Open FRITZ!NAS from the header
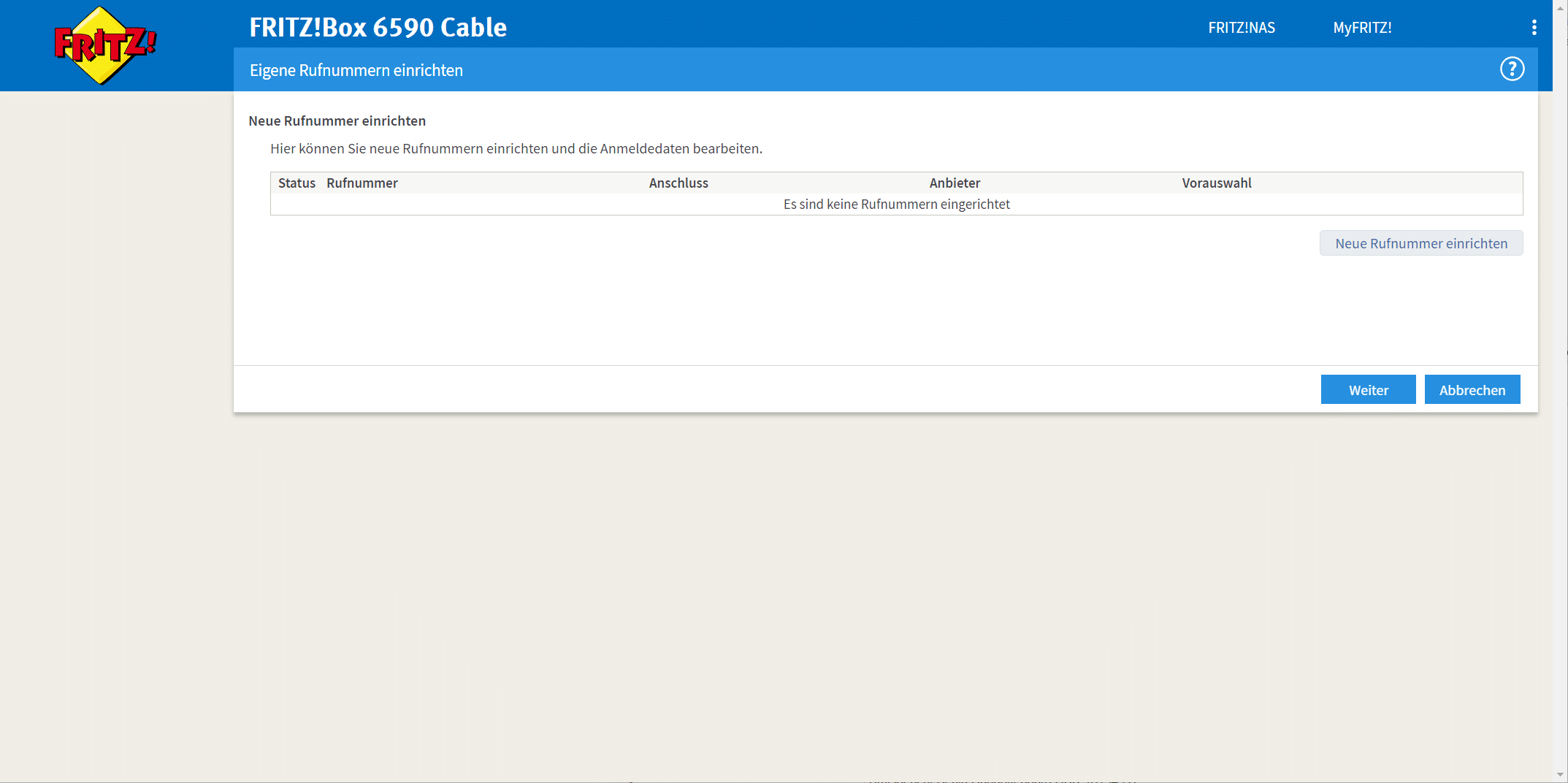The width and height of the screenshot is (1568, 783). pyautogui.click(x=1241, y=28)
